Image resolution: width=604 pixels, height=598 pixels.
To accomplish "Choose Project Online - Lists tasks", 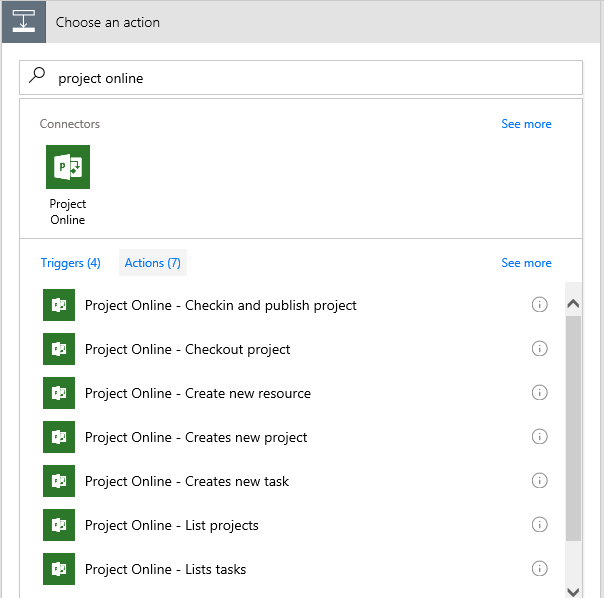I will [165, 569].
